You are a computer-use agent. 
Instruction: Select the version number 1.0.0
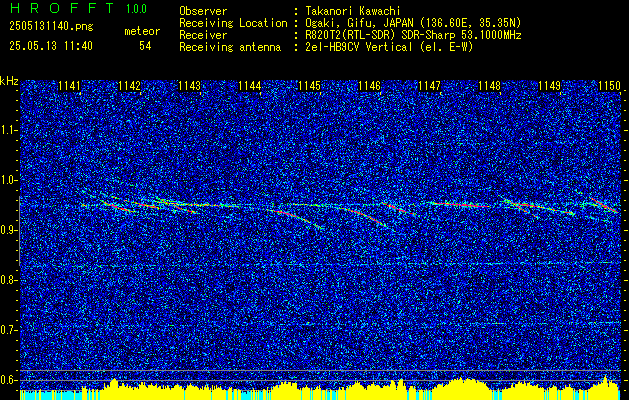point(136,9)
